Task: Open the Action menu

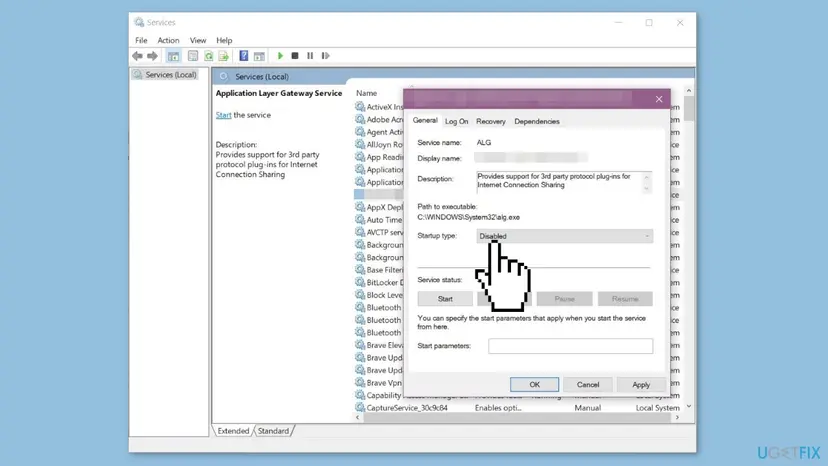Action: tap(168, 40)
